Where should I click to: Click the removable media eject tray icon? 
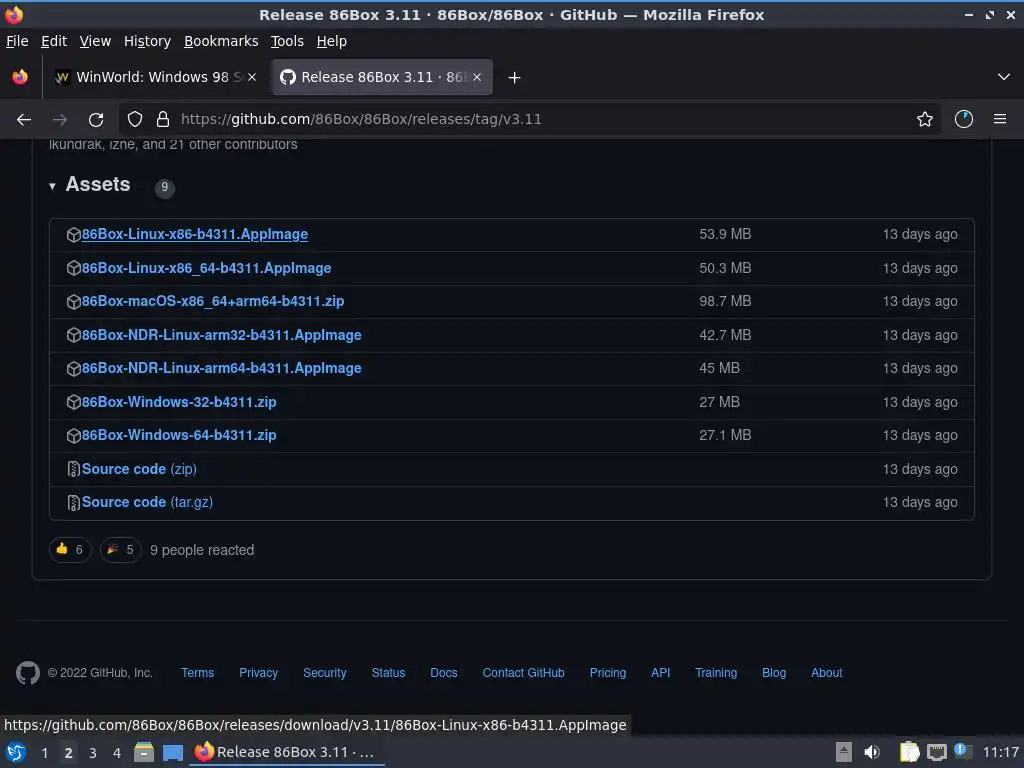tap(844, 753)
